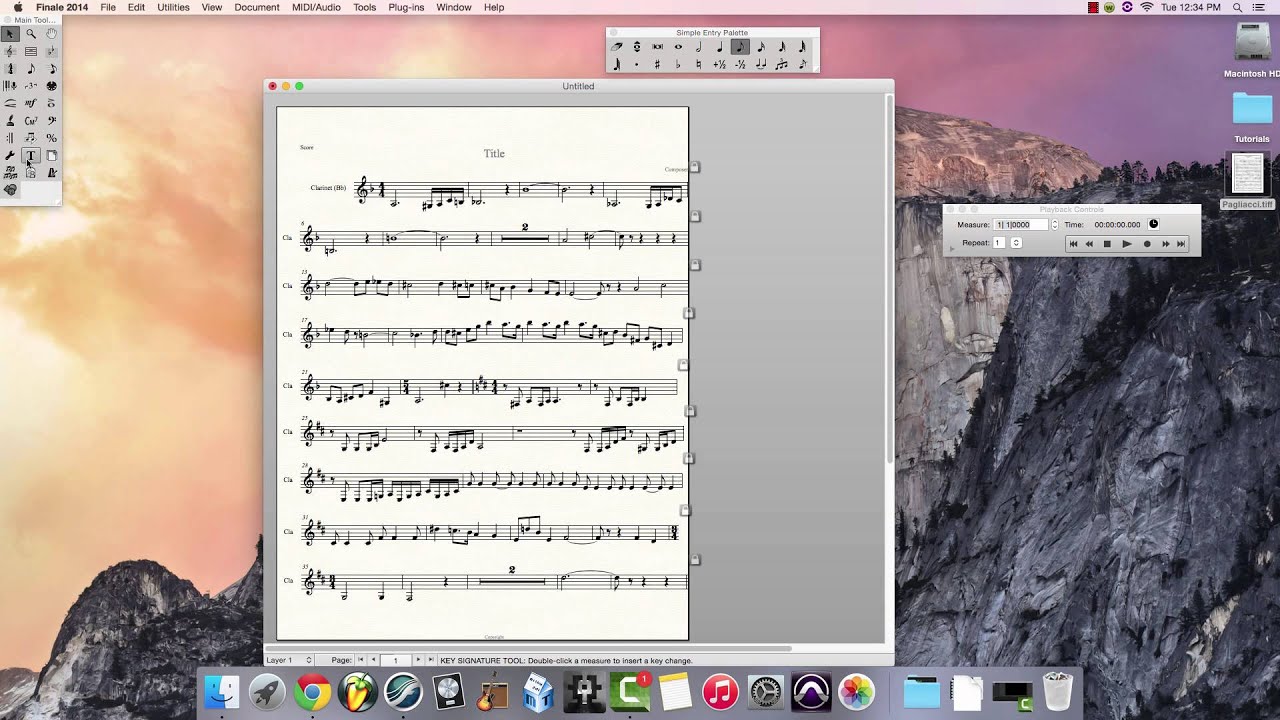Open the Tutorials folder on desktop
The image size is (1280, 720).
1252,116
